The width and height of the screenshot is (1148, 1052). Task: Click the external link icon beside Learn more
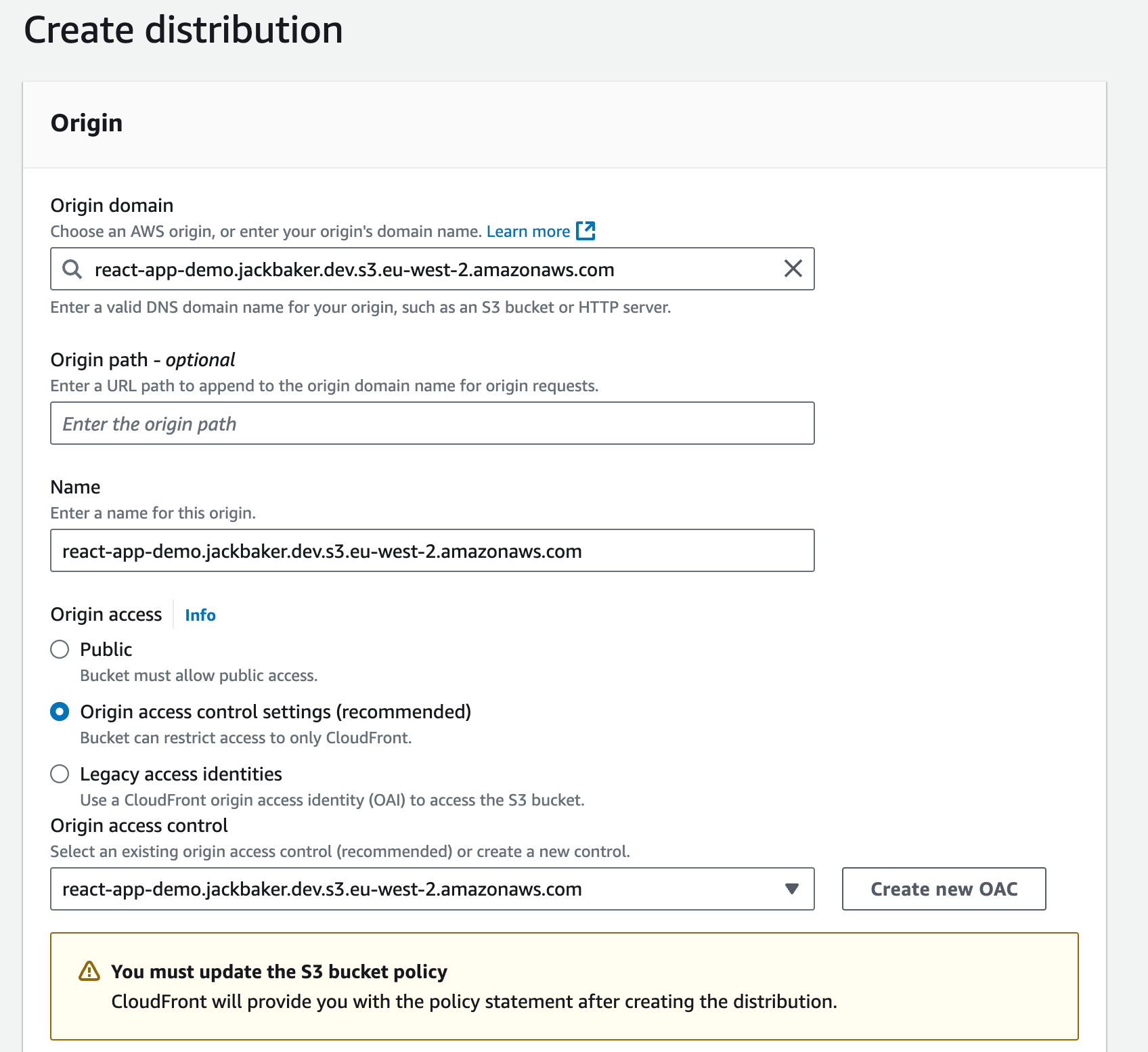tap(585, 231)
